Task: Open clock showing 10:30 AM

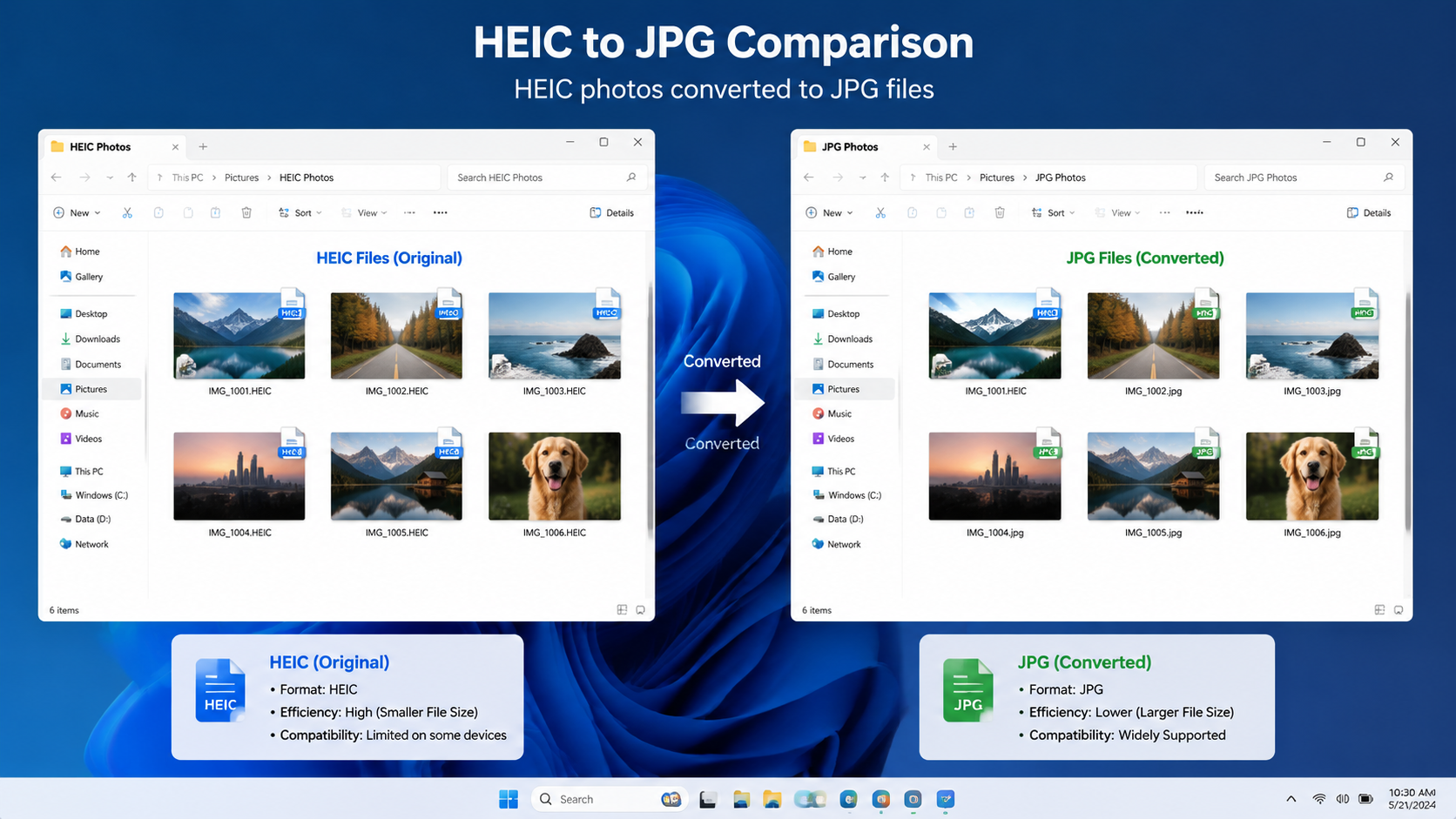Action: pyautogui.click(x=1412, y=799)
